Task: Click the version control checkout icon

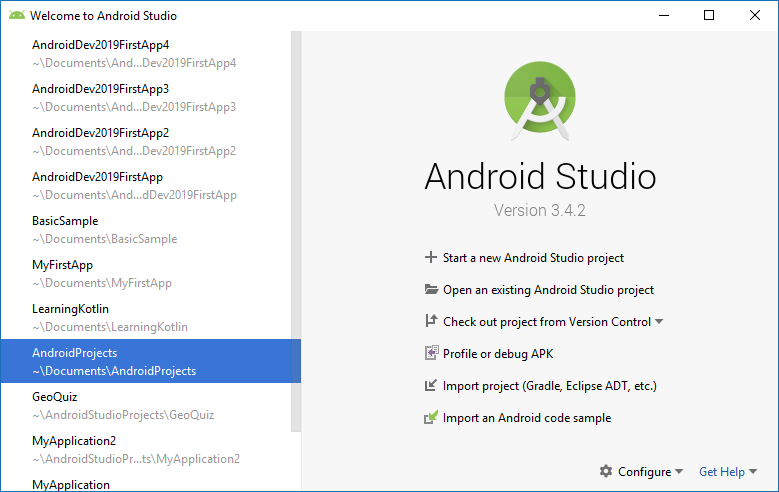Action: tap(431, 321)
